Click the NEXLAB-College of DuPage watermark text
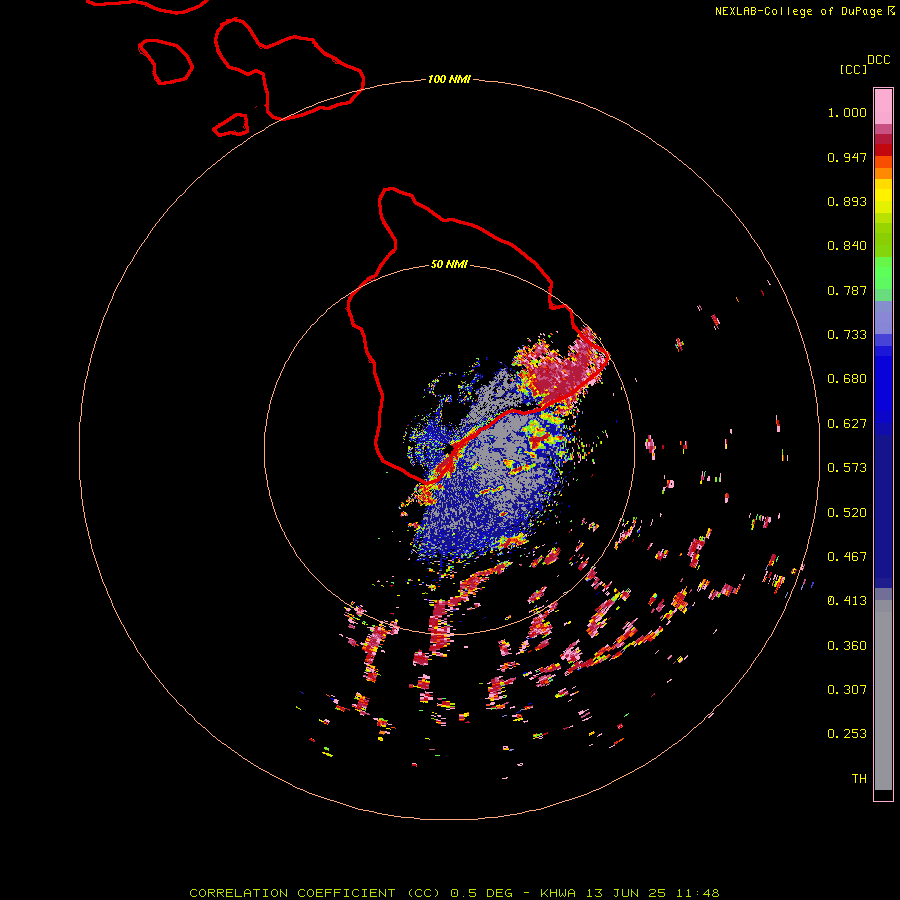Screen dimensions: 900x900 click(805, 11)
